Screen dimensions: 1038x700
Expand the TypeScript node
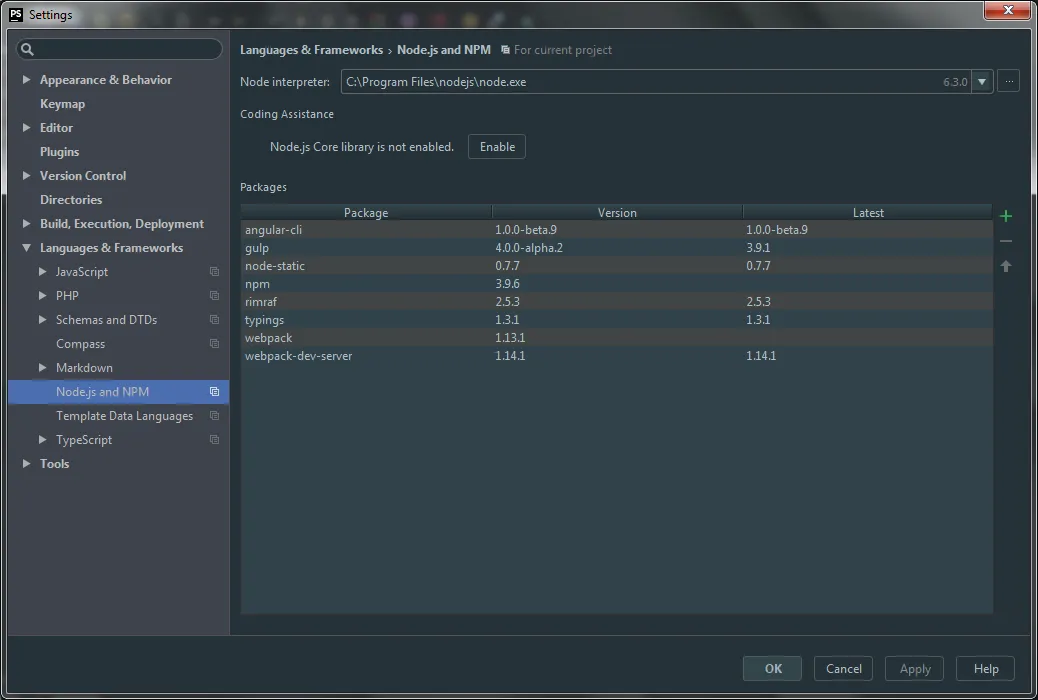[42, 439]
